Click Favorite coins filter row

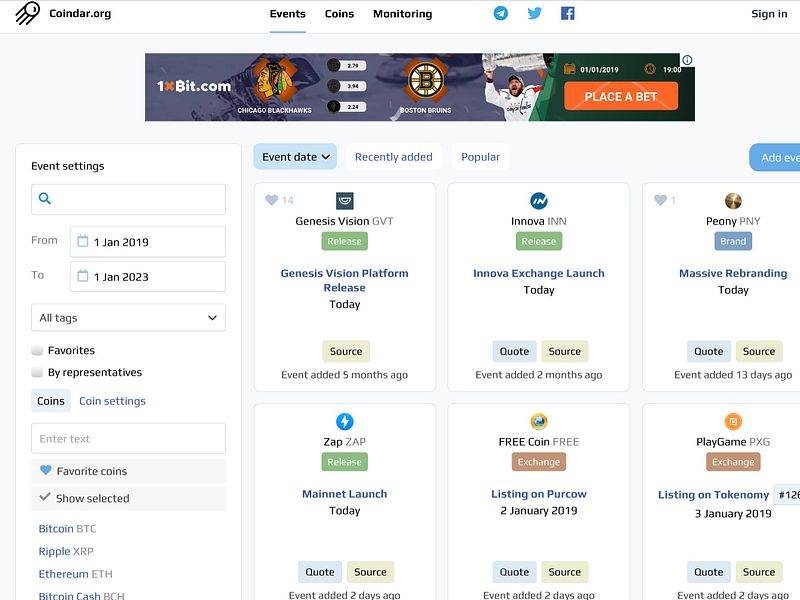pyautogui.click(x=129, y=471)
